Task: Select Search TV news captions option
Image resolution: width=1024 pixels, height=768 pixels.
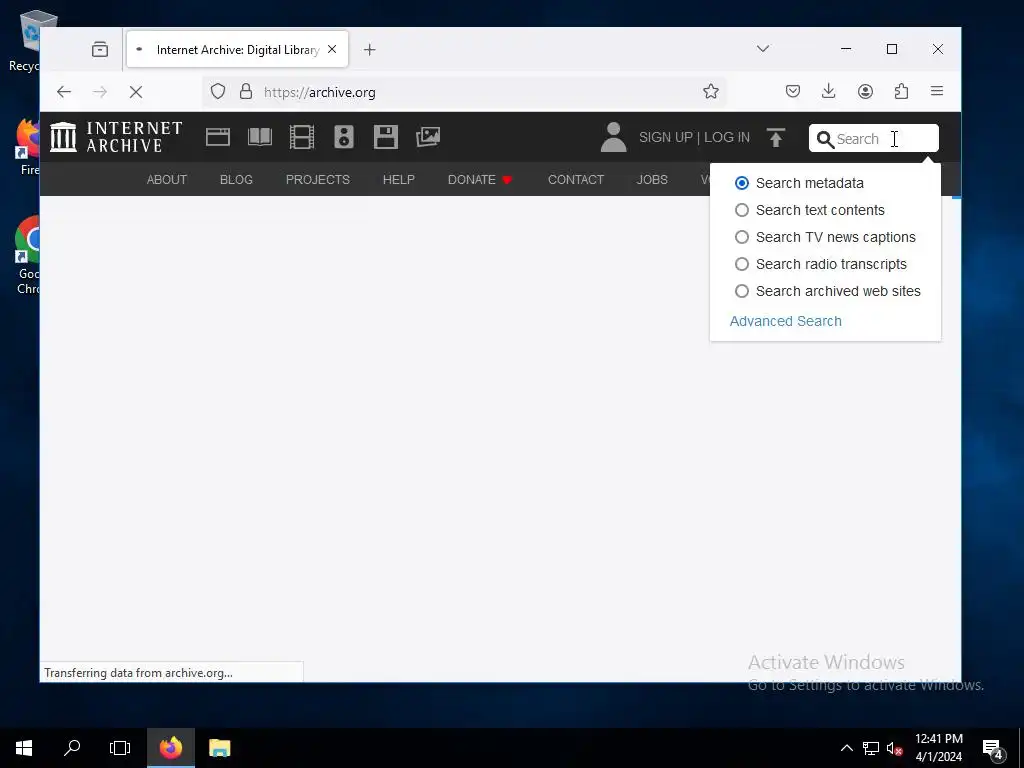Action: [825, 237]
